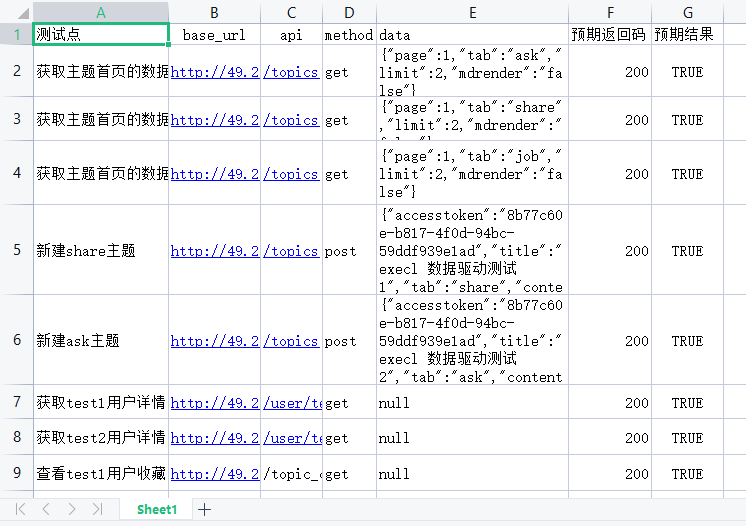
Task: Select the 新建share主题 cell
Action: coord(101,250)
